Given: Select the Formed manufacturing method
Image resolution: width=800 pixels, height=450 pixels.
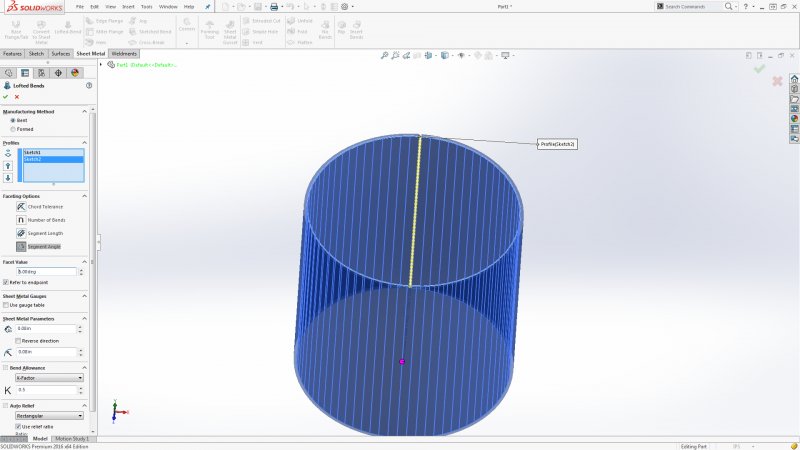Looking at the screenshot, I should pyautogui.click(x=12, y=129).
